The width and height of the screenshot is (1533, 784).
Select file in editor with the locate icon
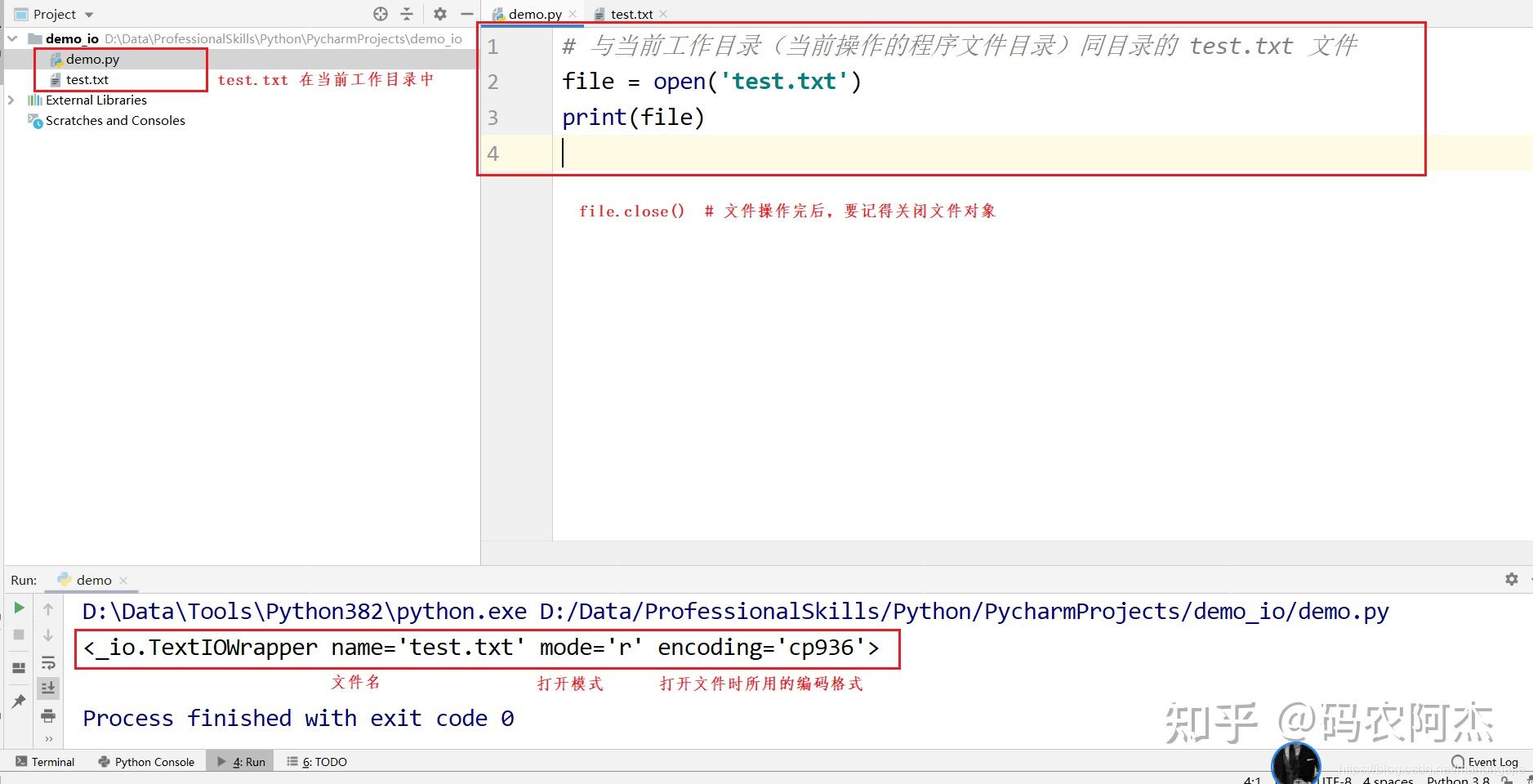point(381,13)
